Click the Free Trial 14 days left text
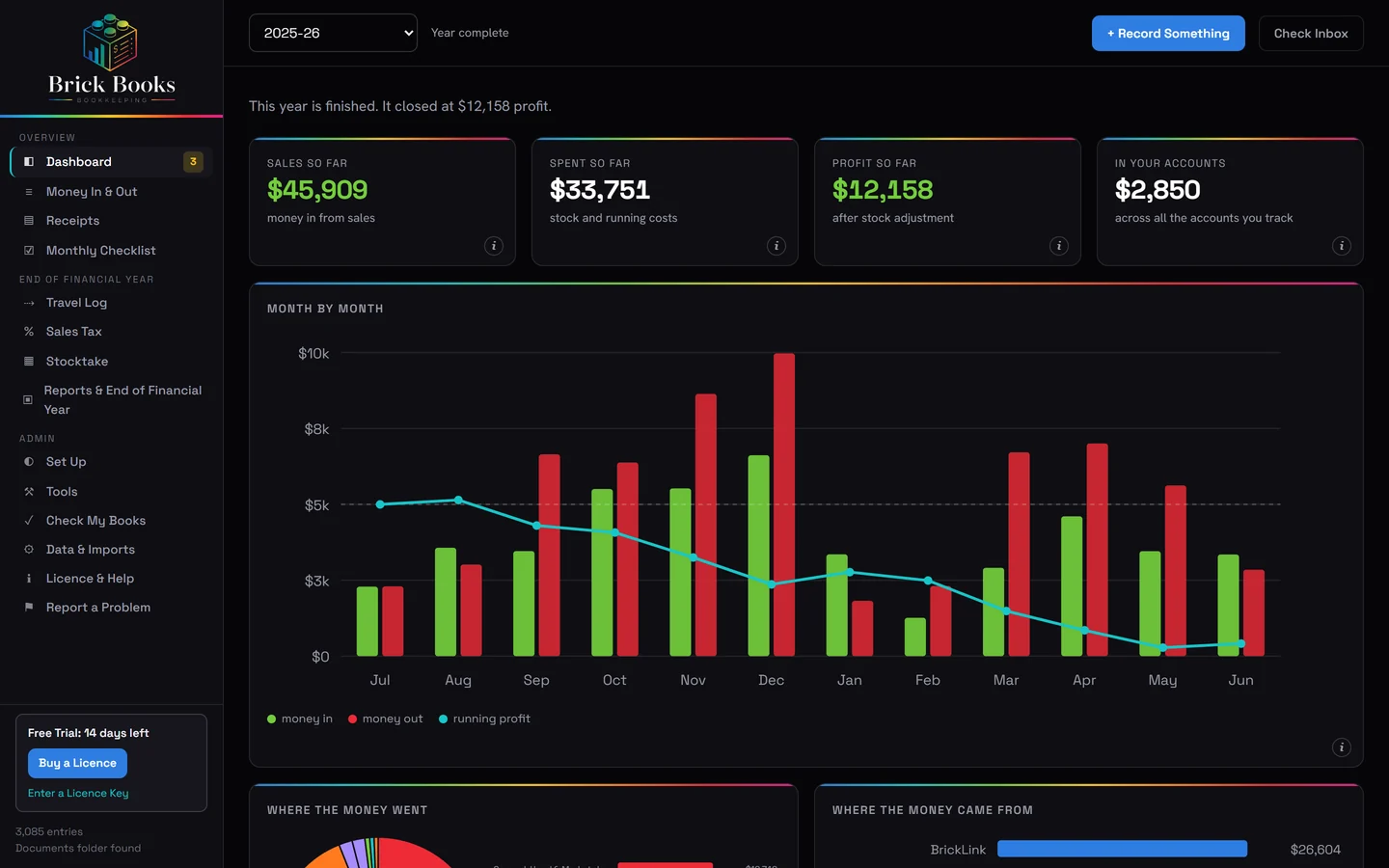1389x868 pixels. pos(89,733)
